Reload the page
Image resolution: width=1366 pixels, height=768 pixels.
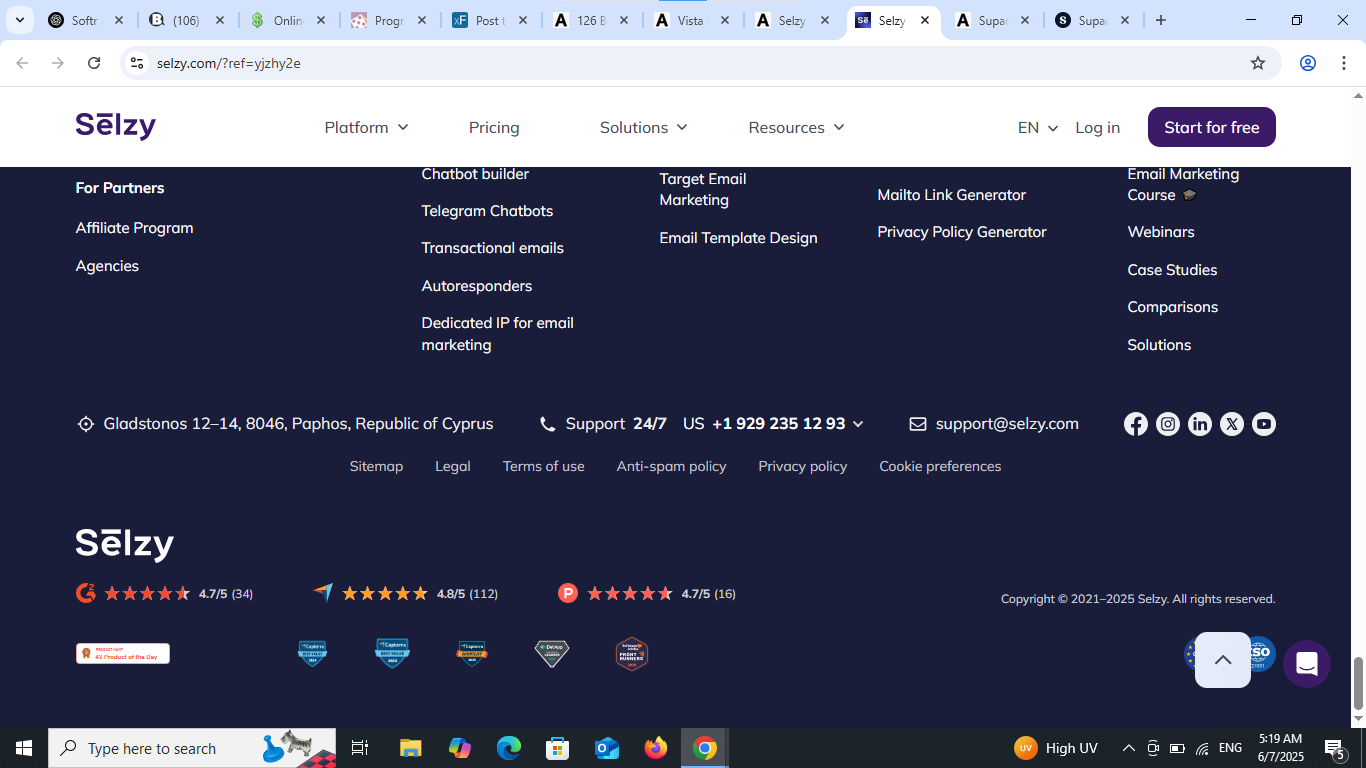point(94,63)
